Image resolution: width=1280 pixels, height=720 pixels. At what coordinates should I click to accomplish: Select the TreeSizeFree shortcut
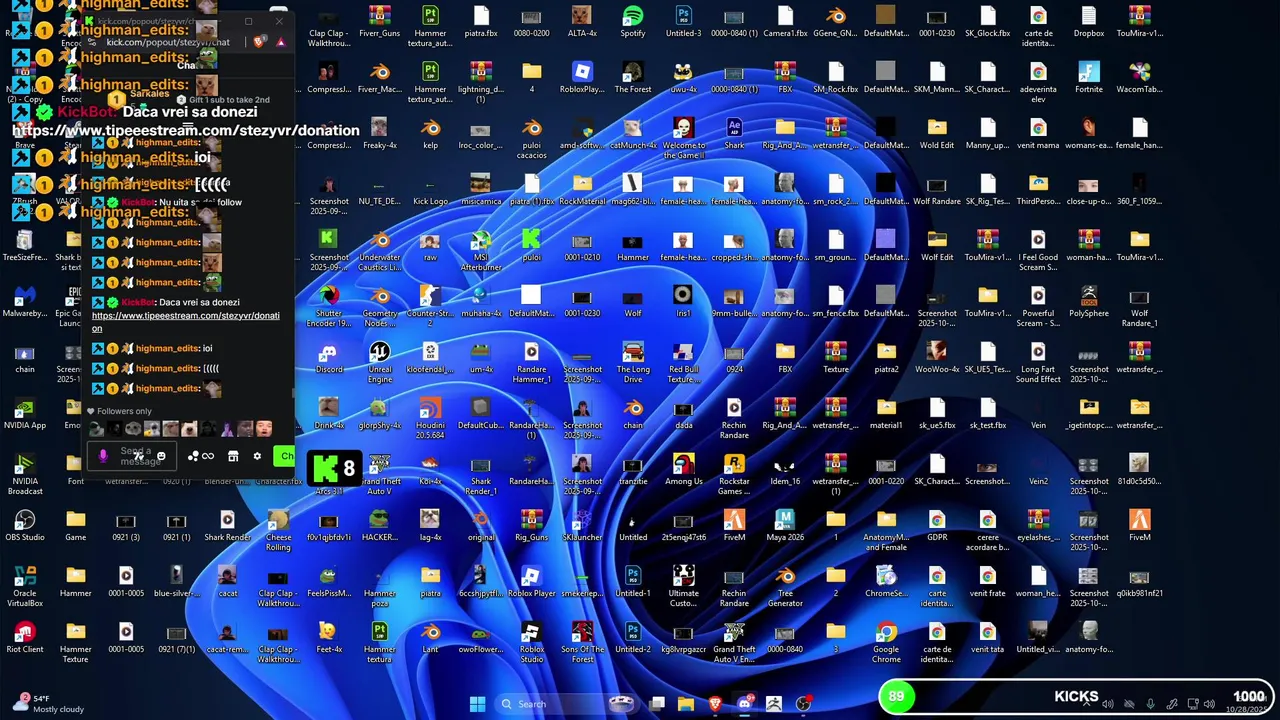[x=25, y=246]
